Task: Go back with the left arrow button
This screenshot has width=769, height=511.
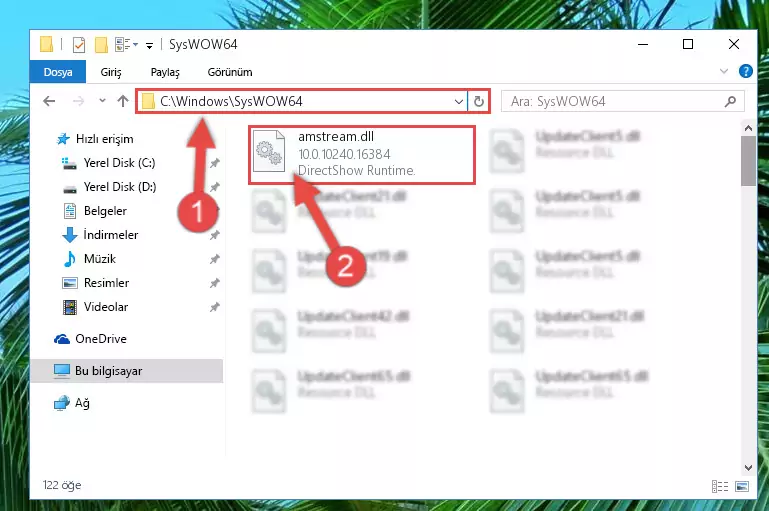Action: pyautogui.click(x=49, y=101)
